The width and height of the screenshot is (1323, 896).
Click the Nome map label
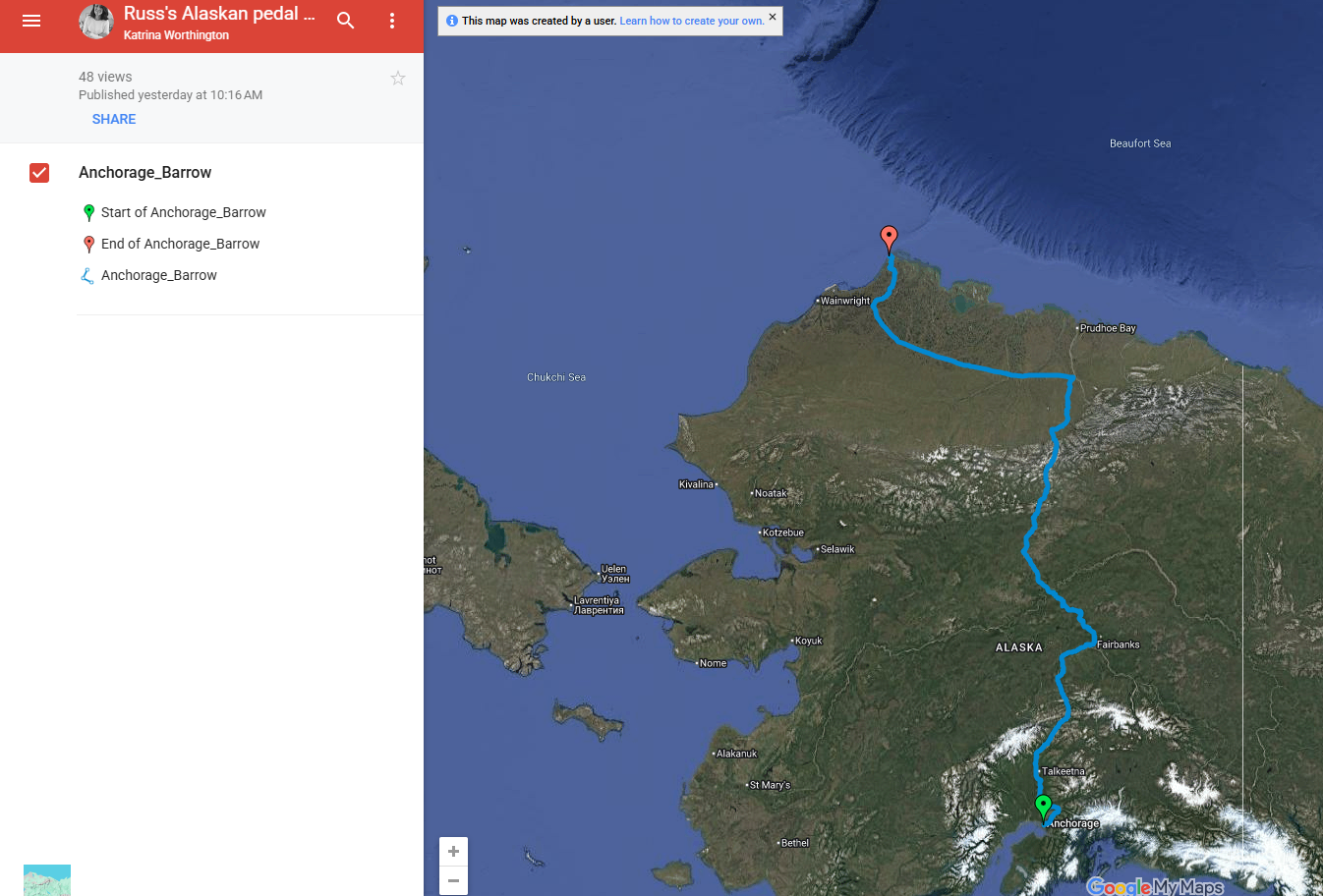[712, 663]
